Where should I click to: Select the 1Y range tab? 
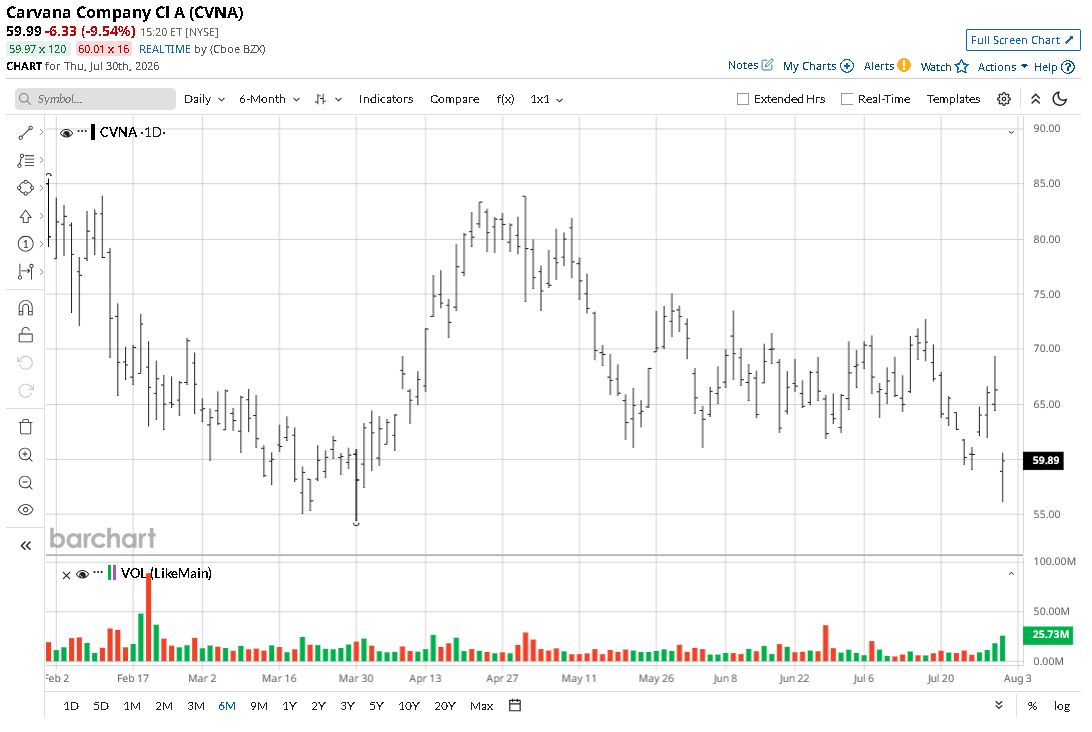290,706
